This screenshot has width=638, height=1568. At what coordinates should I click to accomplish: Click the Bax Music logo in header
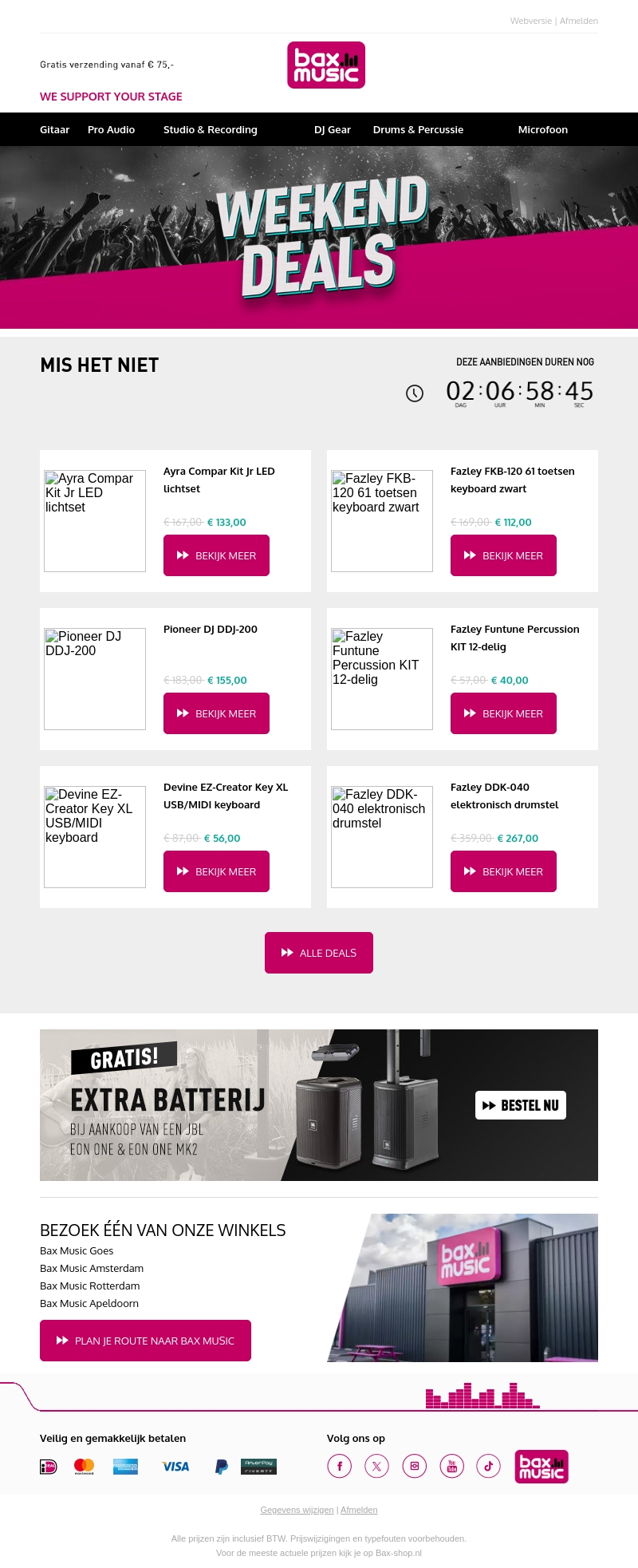click(x=326, y=65)
